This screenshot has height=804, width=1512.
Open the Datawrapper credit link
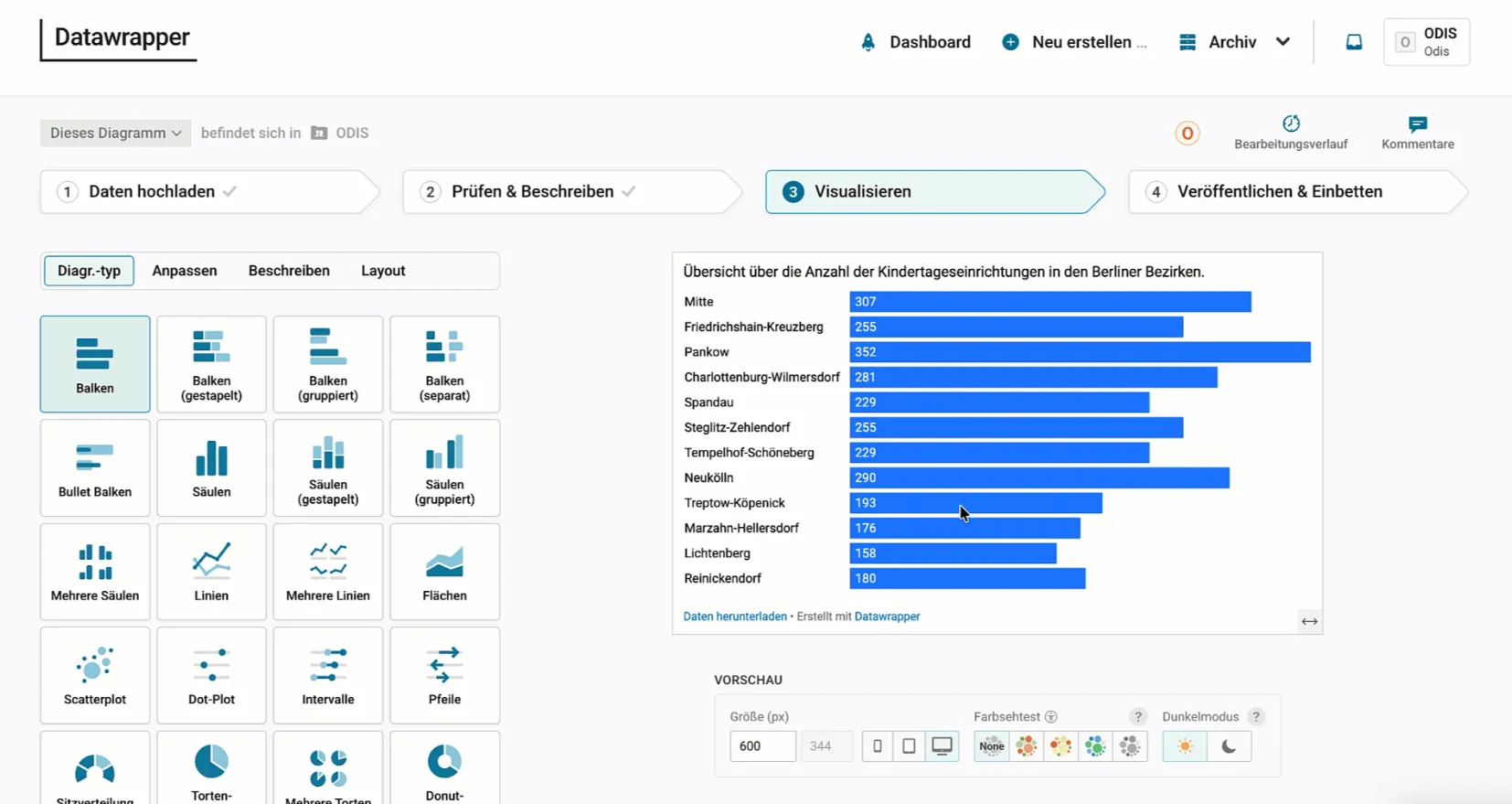[887, 616]
